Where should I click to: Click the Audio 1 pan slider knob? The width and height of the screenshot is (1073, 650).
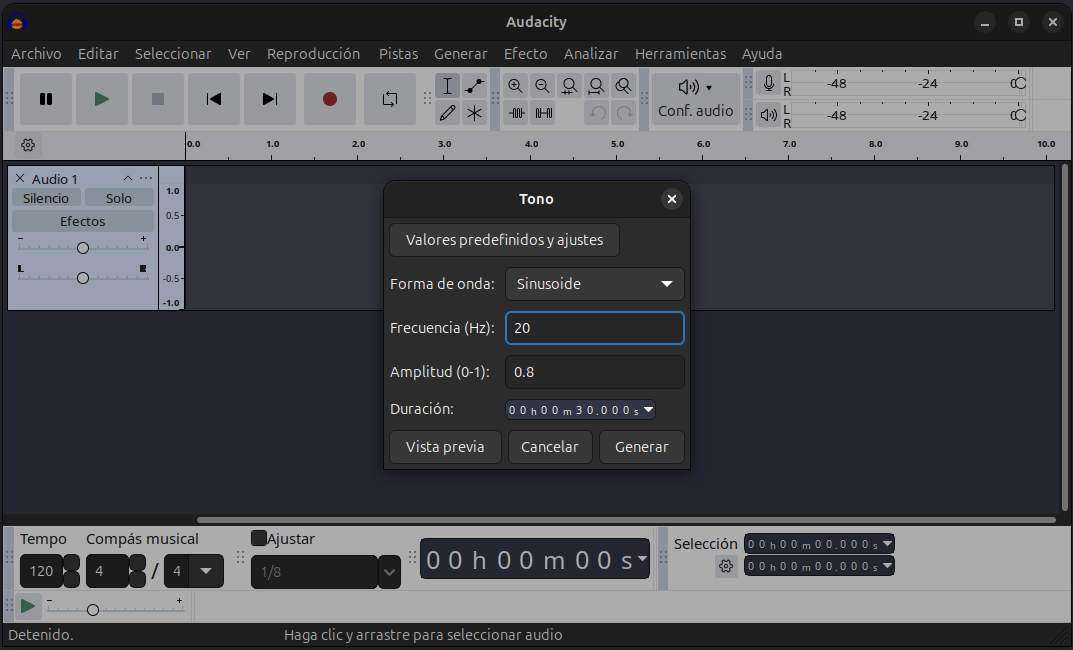[x=83, y=278]
